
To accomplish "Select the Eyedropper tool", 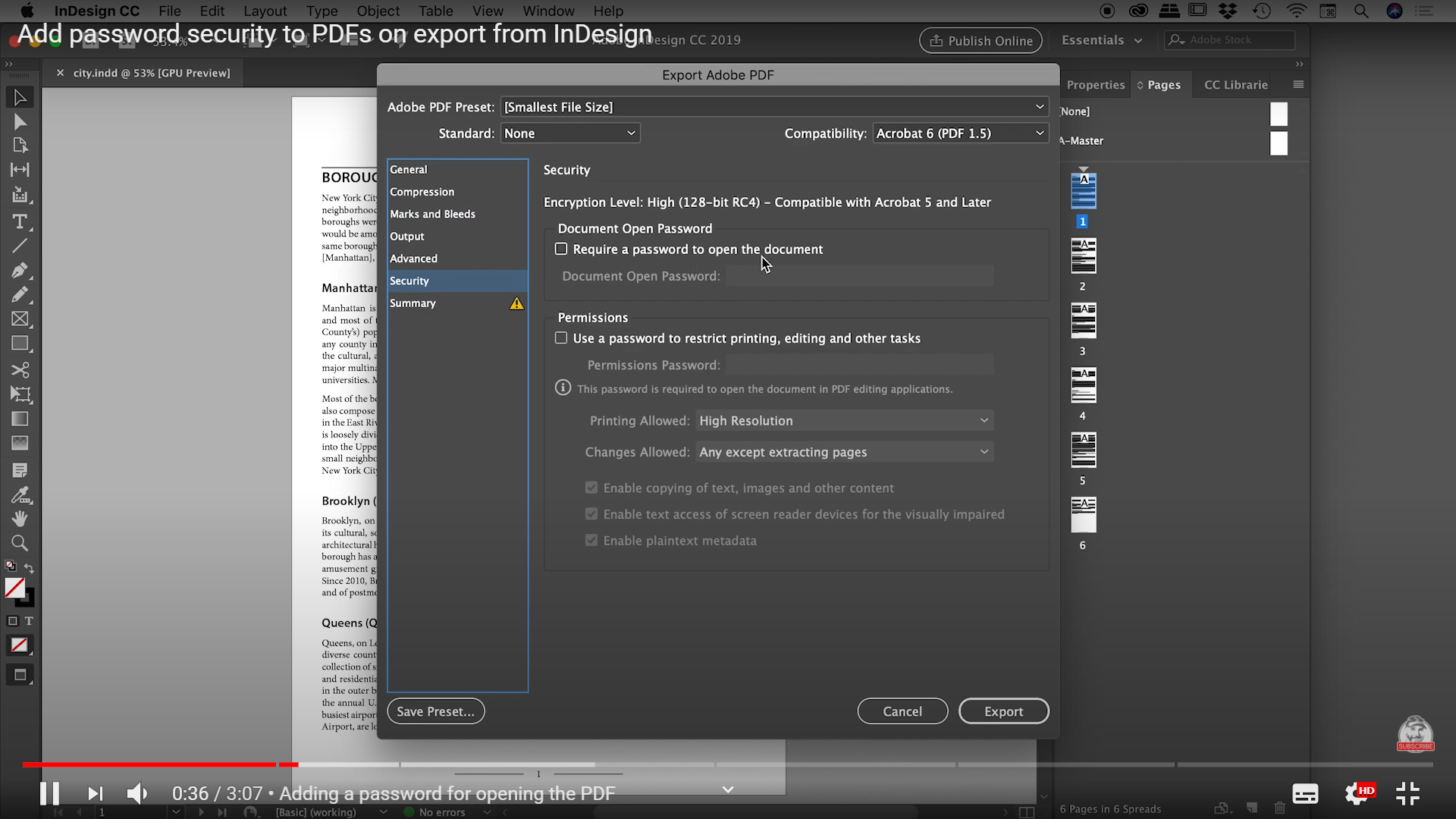I will pyautogui.click(x=20, y=494).
